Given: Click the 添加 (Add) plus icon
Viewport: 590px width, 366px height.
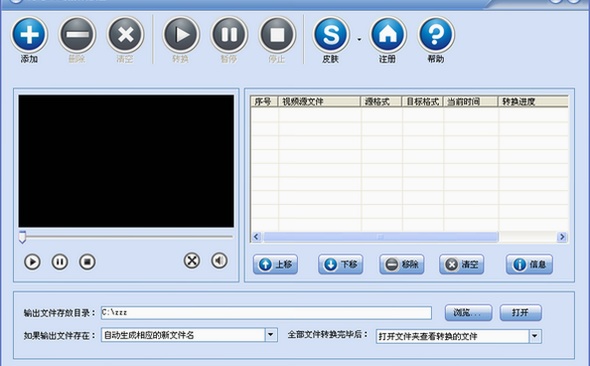Looking at the screenshot, I should (x=29, y=35).
